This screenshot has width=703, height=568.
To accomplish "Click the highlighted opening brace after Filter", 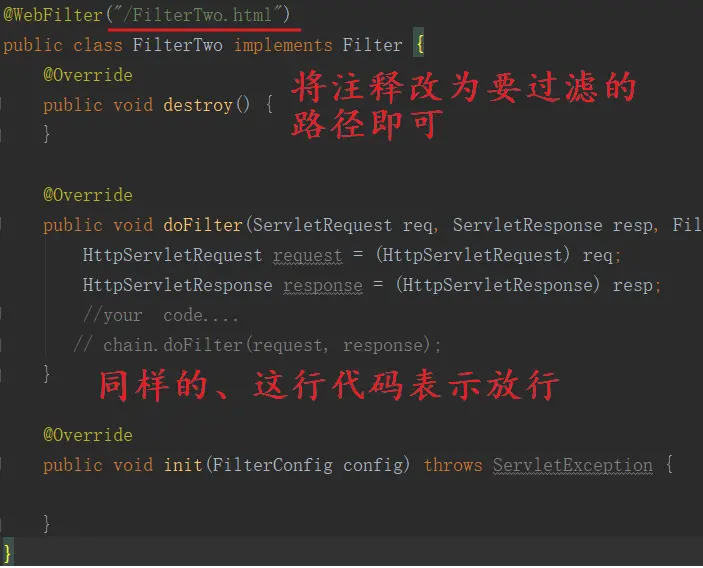I will (x=419, y=45).
